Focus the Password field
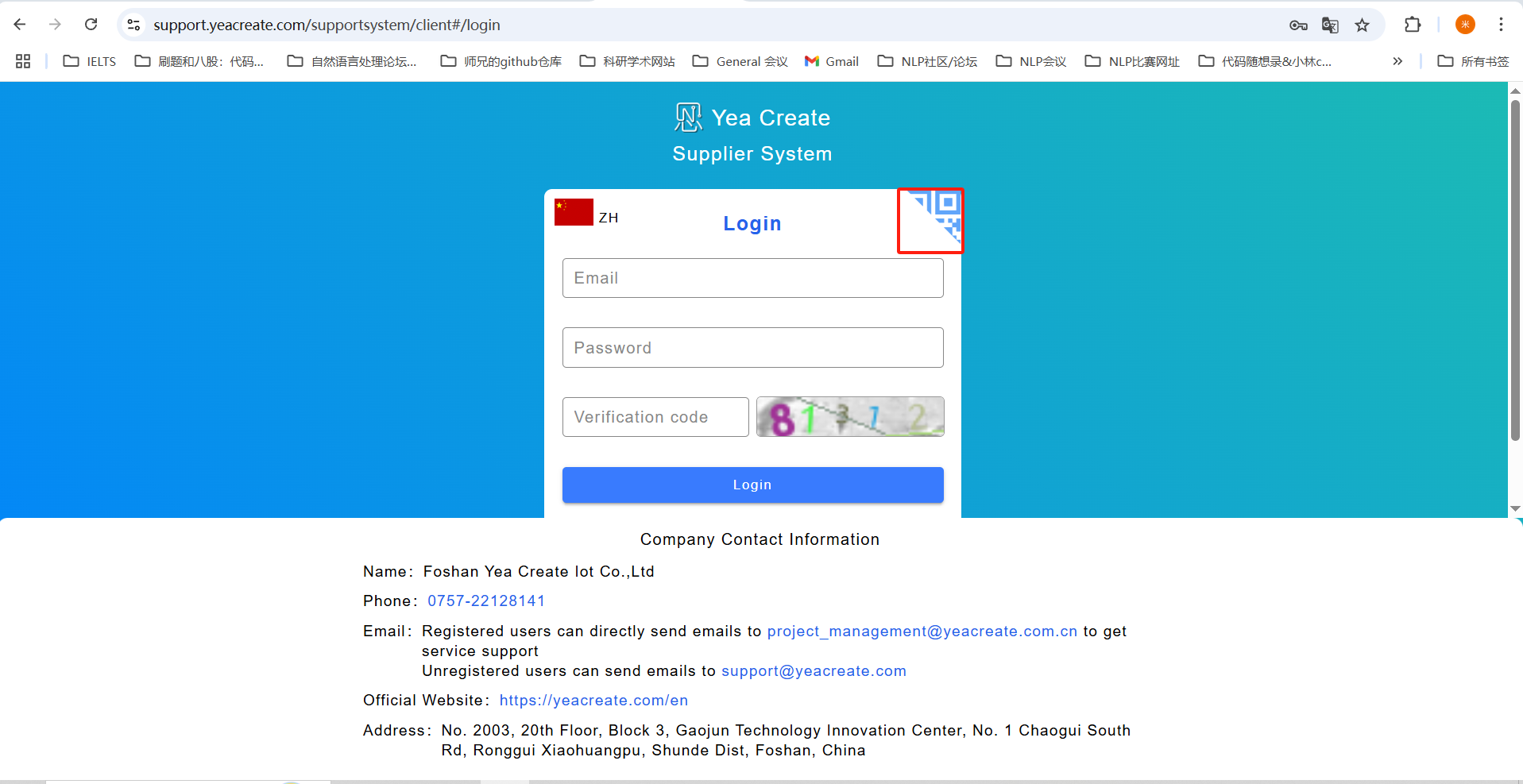The height and width of the screenshot is (784, 1523). pos(752,348)
